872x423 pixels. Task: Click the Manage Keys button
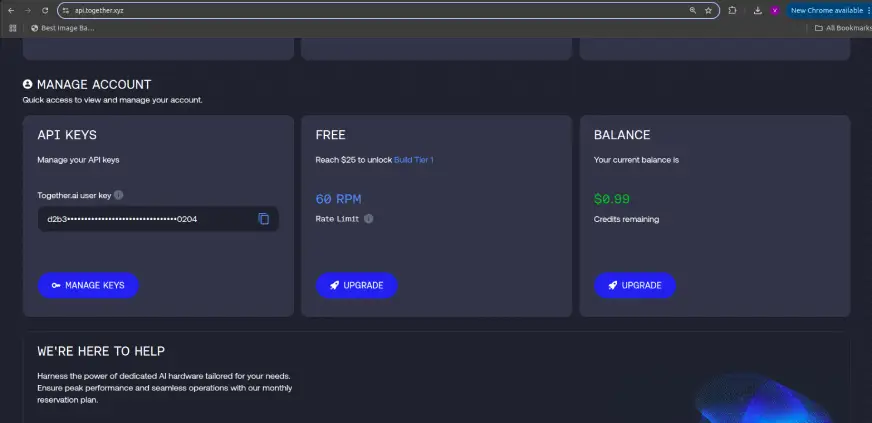[x=88, y=285]
